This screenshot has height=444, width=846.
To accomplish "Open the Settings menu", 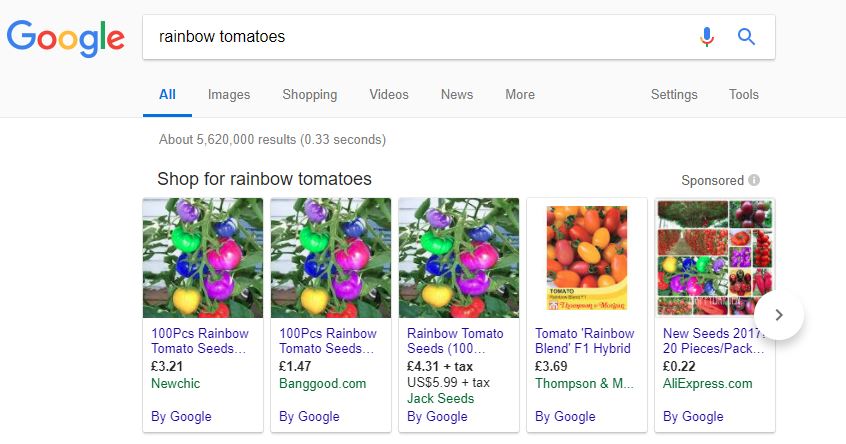I will [674, 94].
